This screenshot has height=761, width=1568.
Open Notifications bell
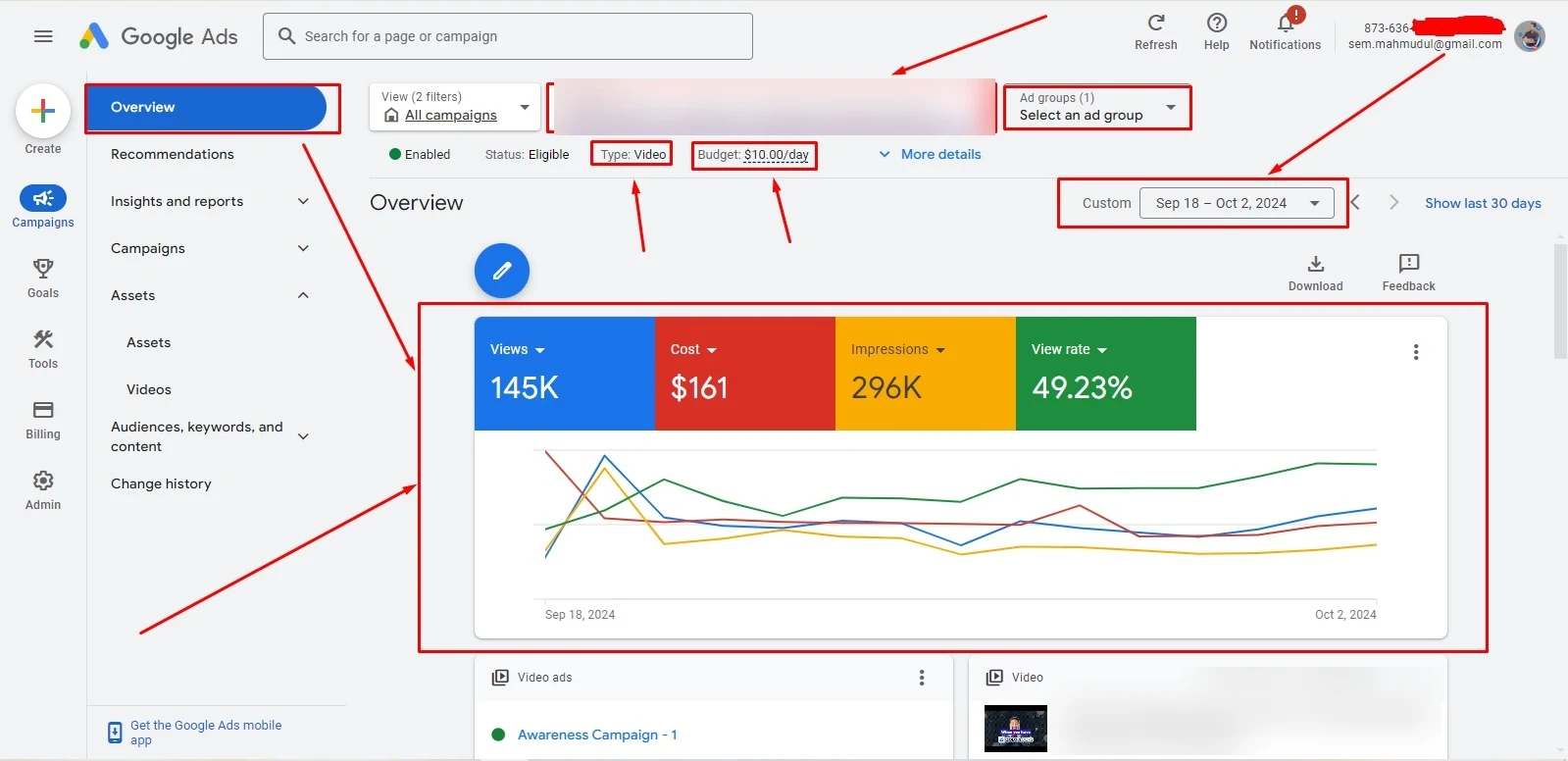1286,23
